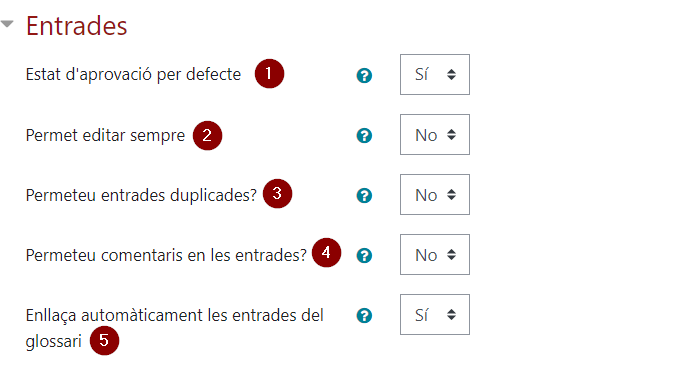The height and width of the screenshot is (377, 676).
Task: Open help for Permeteu comentaris en les entrades
Action: 364,255
